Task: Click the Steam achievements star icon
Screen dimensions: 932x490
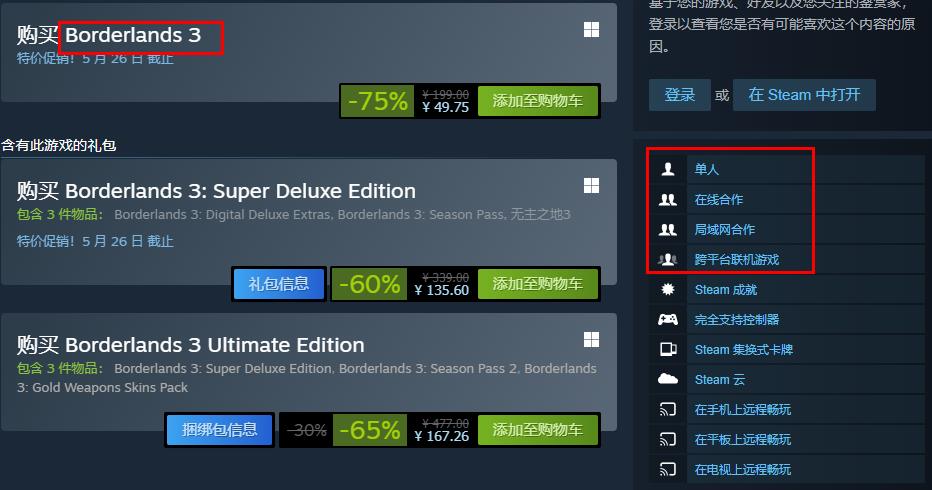Action: [667, 290]
